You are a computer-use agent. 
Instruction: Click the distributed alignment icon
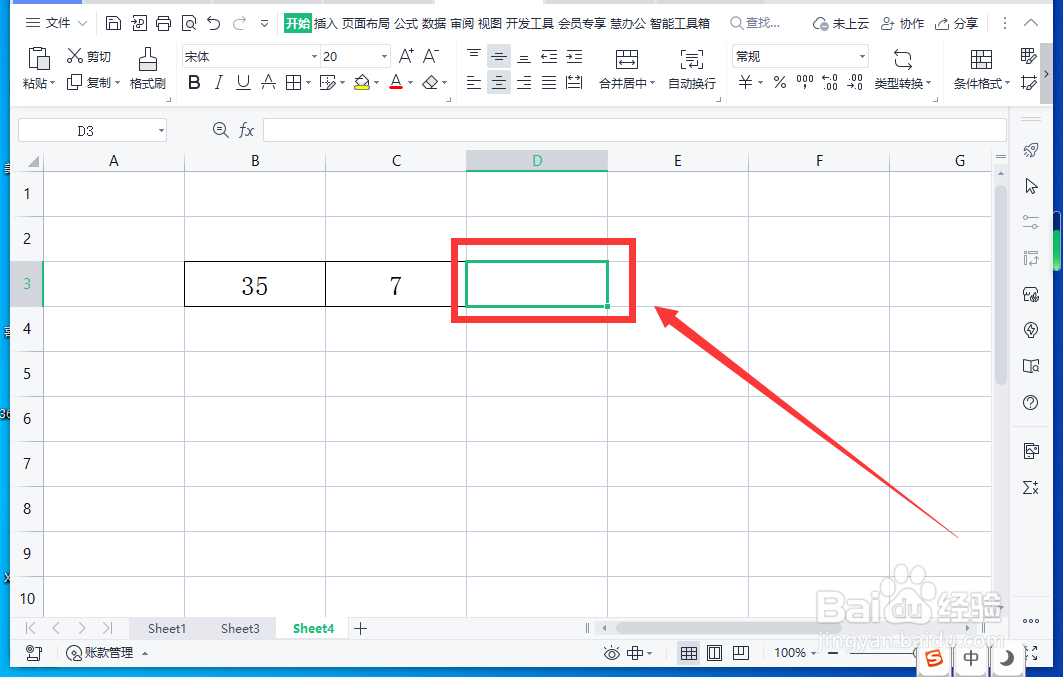pos(574,83)
